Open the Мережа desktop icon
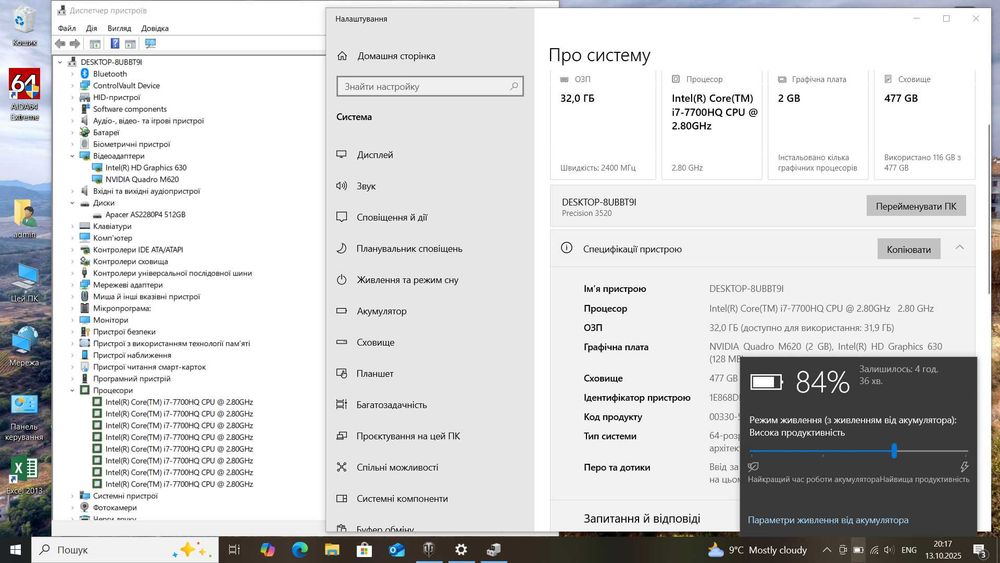 [x=24, y=346]
